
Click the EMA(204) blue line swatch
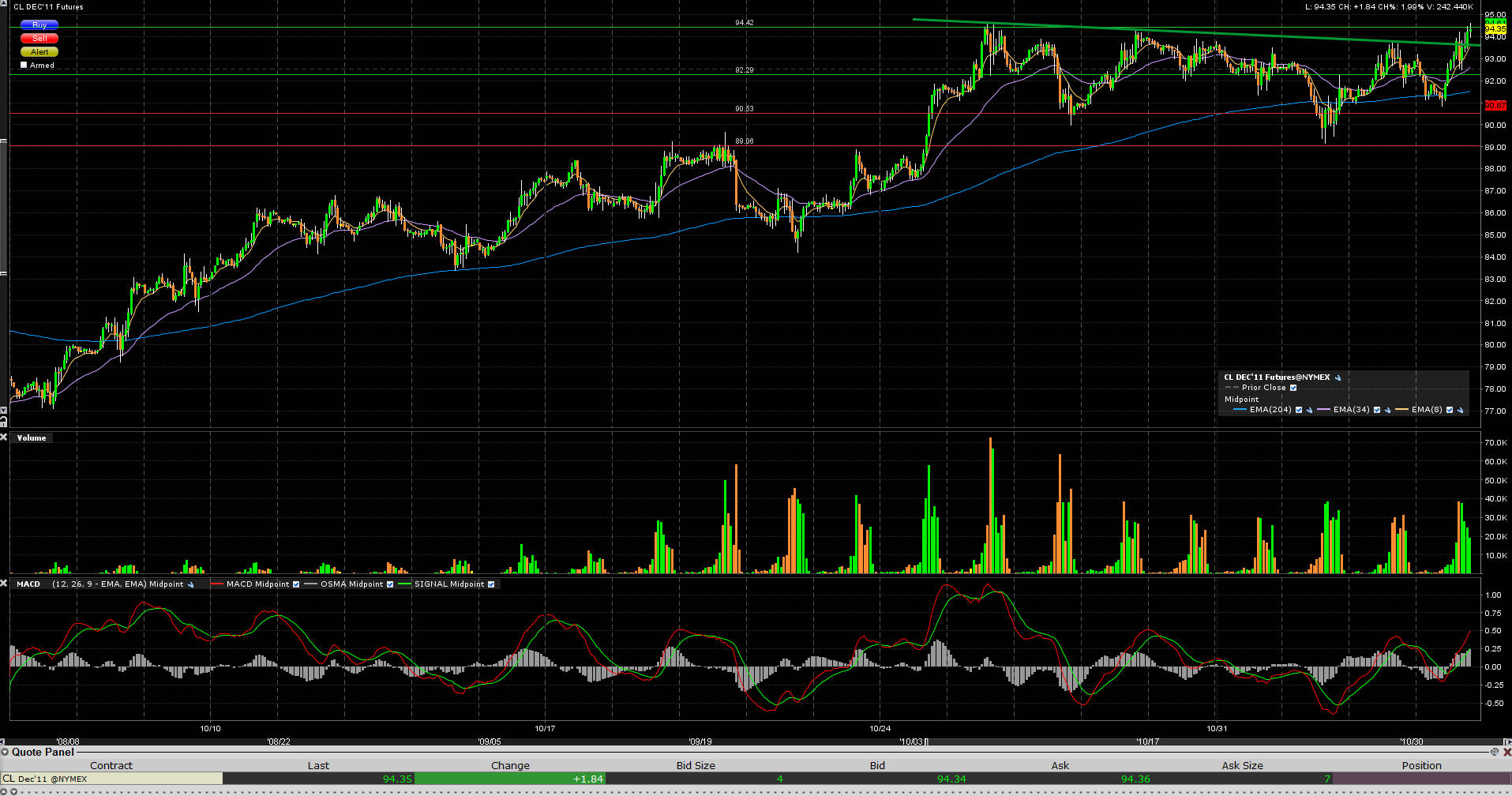1240,410
